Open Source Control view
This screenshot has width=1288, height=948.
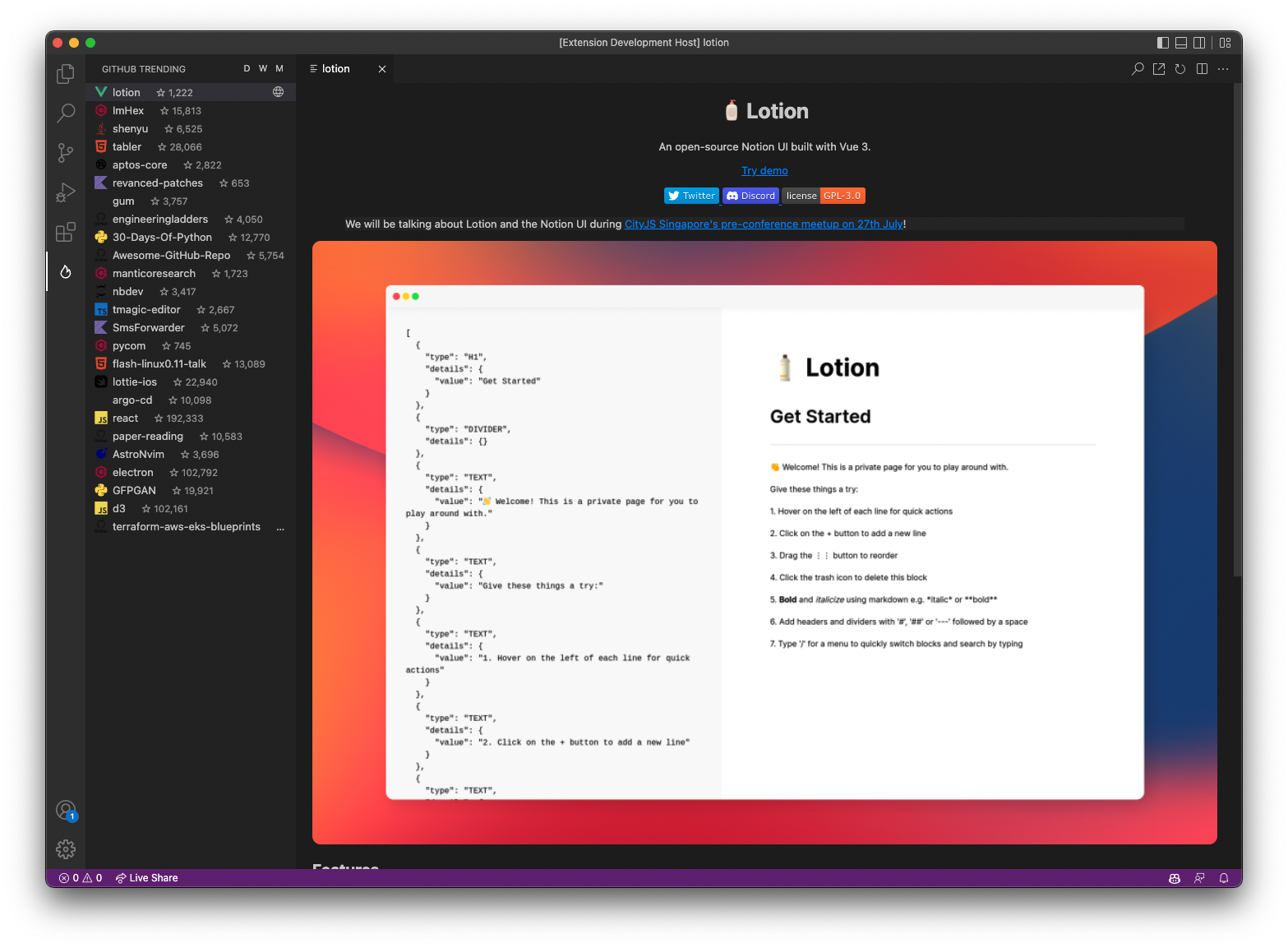click(x=66, y=153)
